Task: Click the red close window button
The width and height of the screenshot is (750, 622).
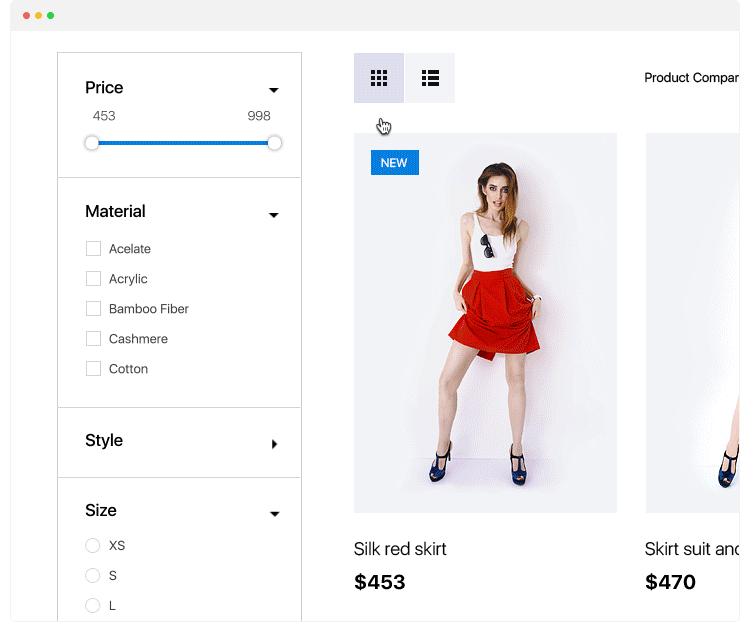Action: (x=26, y=16)
